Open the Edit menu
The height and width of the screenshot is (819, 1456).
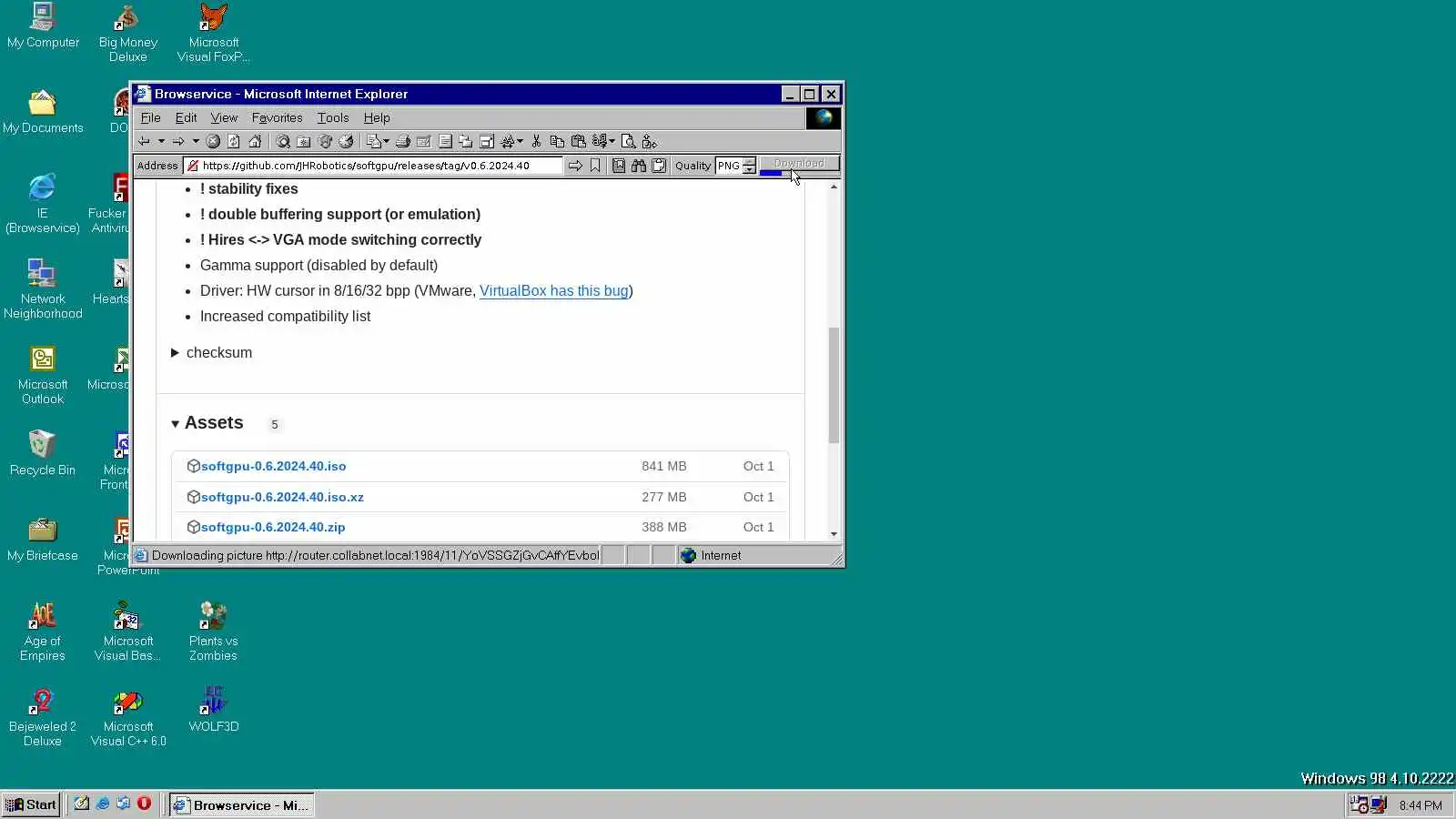point(186,117)
